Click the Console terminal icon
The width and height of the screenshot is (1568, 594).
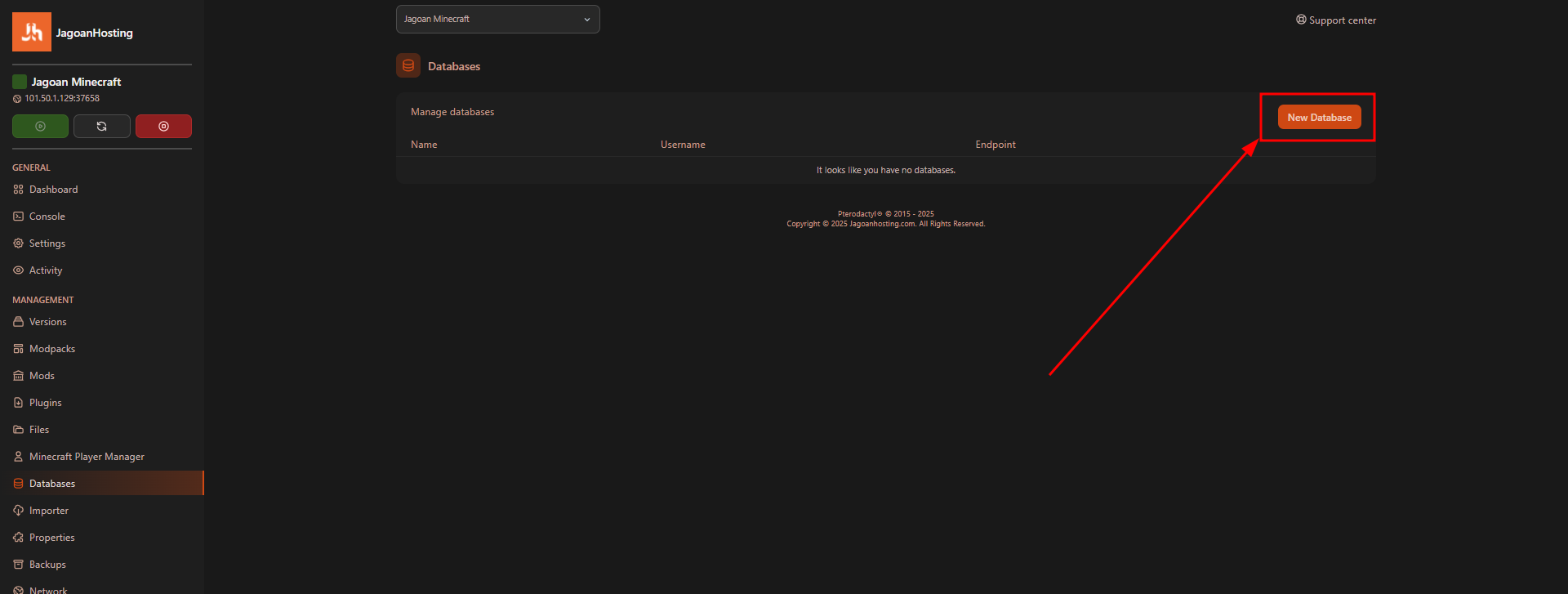(x=18, y=217)
